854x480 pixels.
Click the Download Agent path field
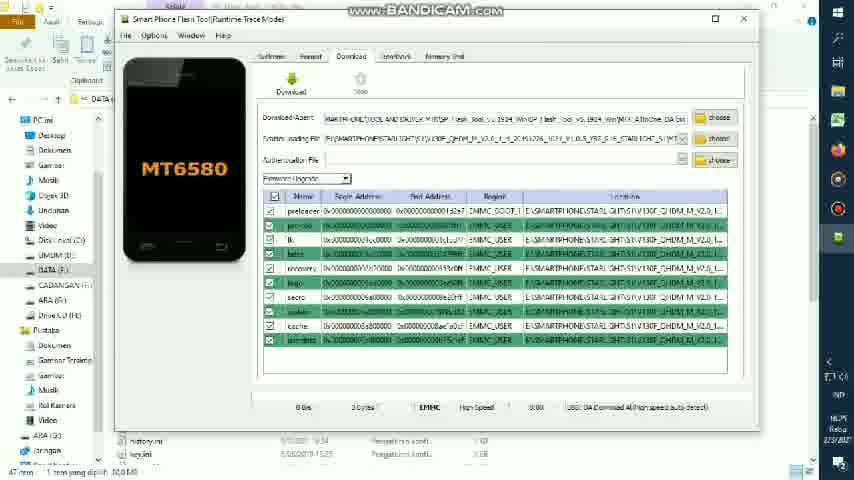505,119
